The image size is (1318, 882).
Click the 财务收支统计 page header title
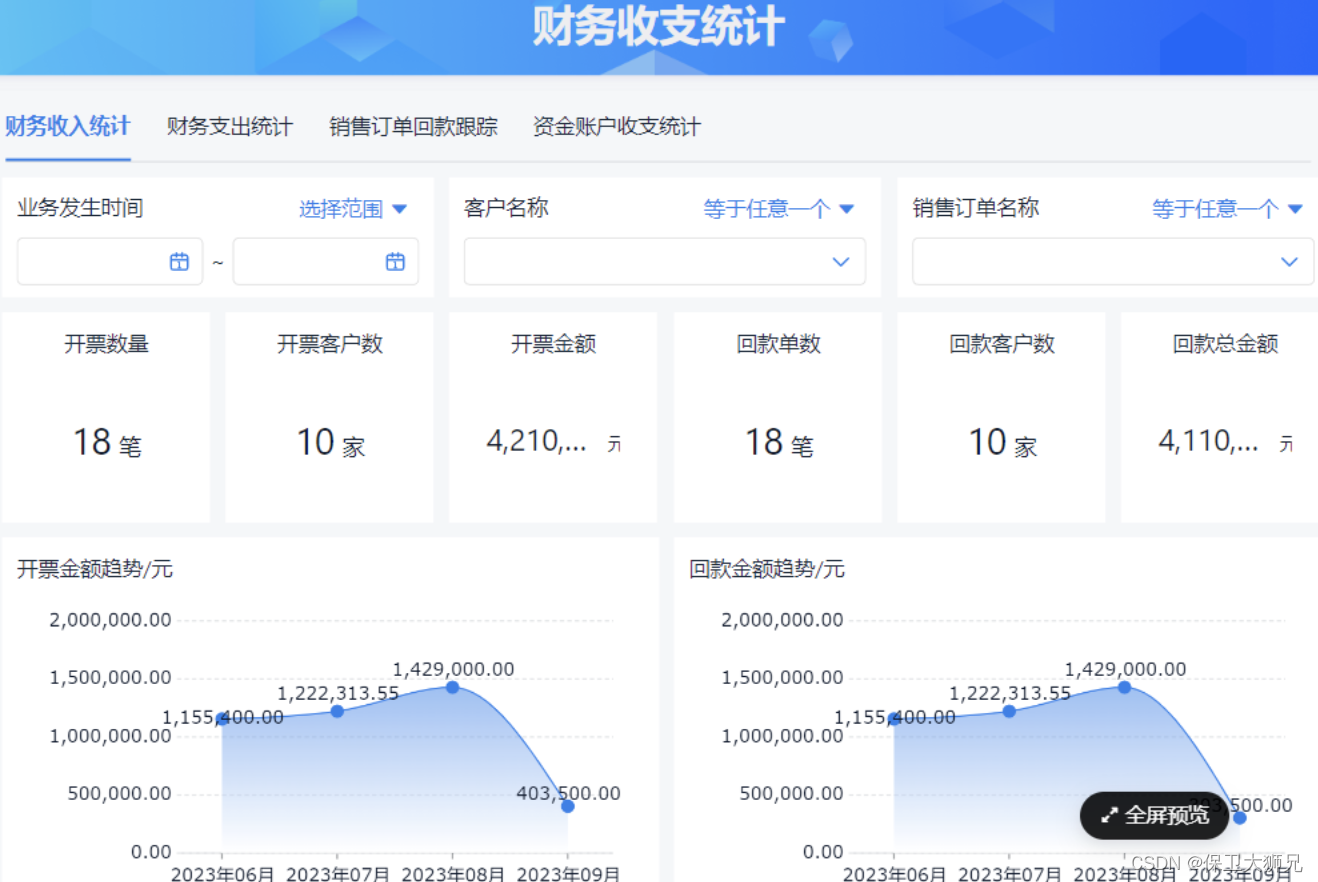(658, 27)
